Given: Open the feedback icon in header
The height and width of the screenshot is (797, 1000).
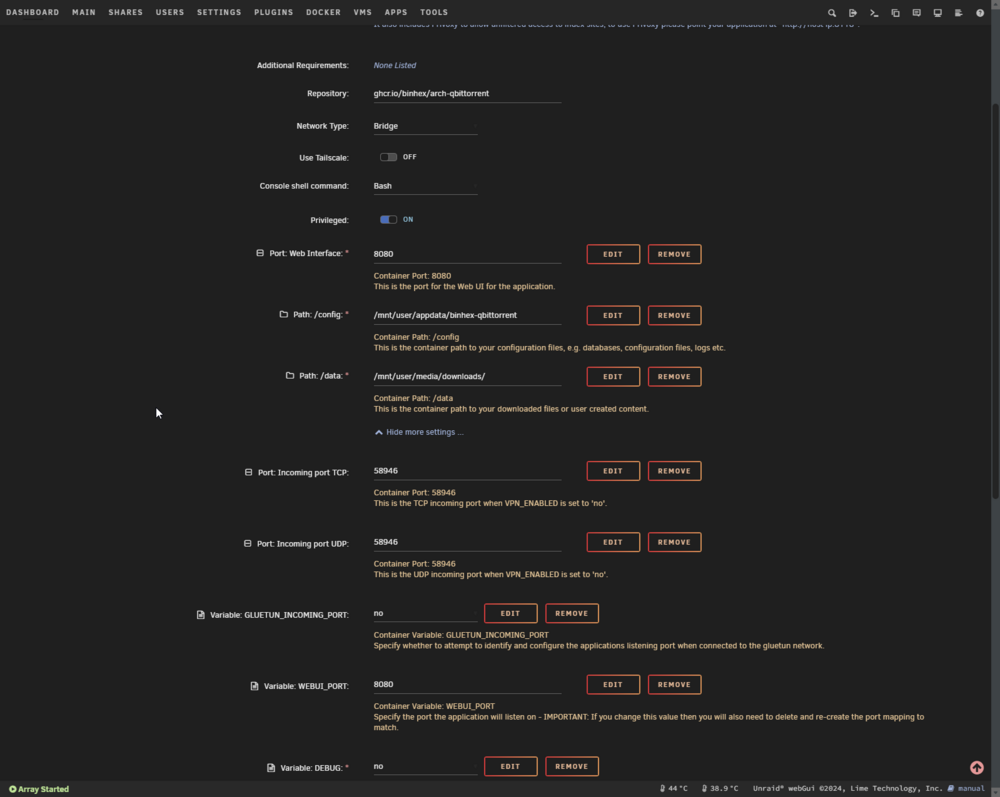Looking at the screenshot, I should click(916, 13).
